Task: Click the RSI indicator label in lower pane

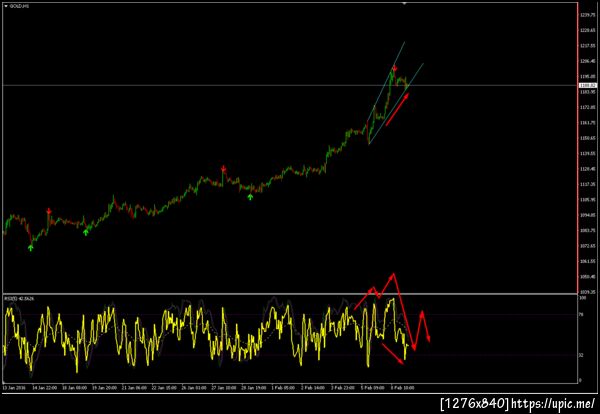Action: pos(19,298)
